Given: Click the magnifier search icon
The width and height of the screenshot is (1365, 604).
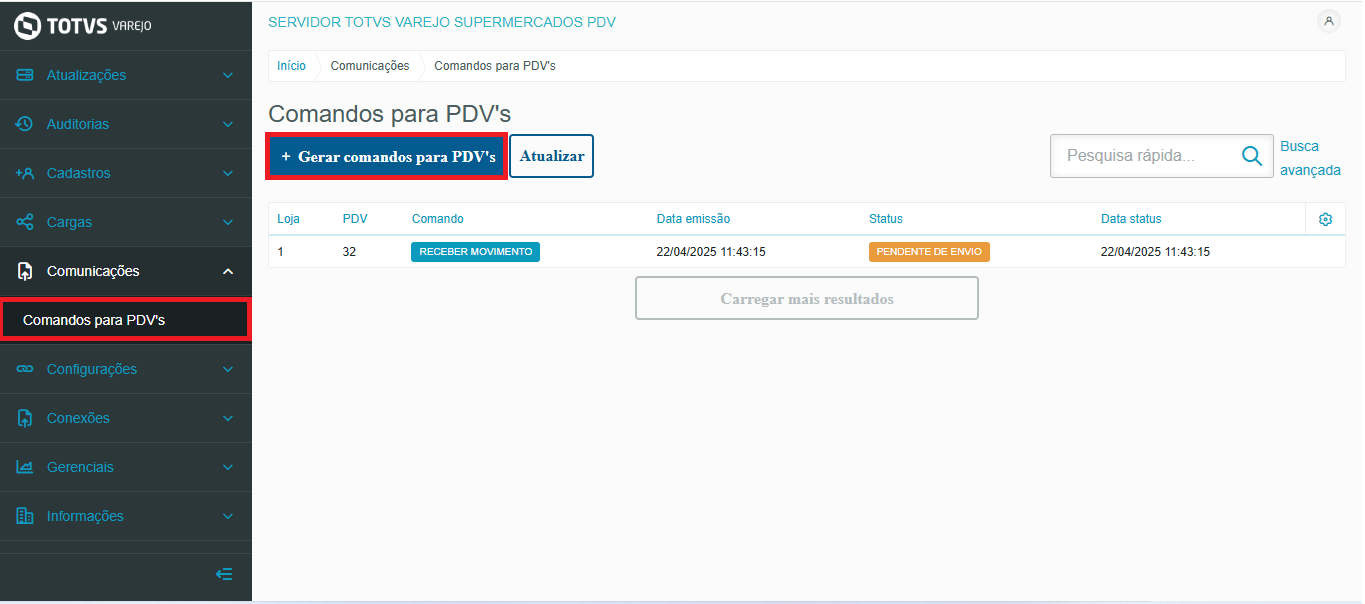Looking at the screenshot, I should (x=1251, y=156).
